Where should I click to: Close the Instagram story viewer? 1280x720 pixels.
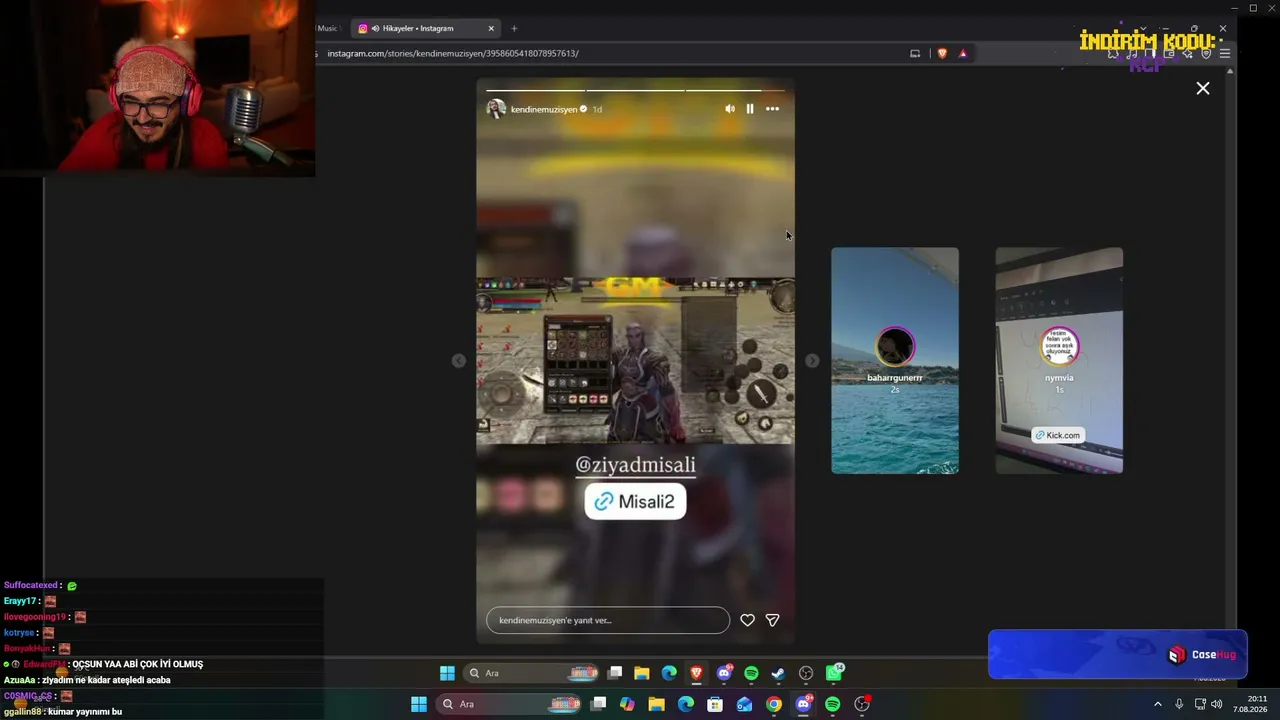1203,88
